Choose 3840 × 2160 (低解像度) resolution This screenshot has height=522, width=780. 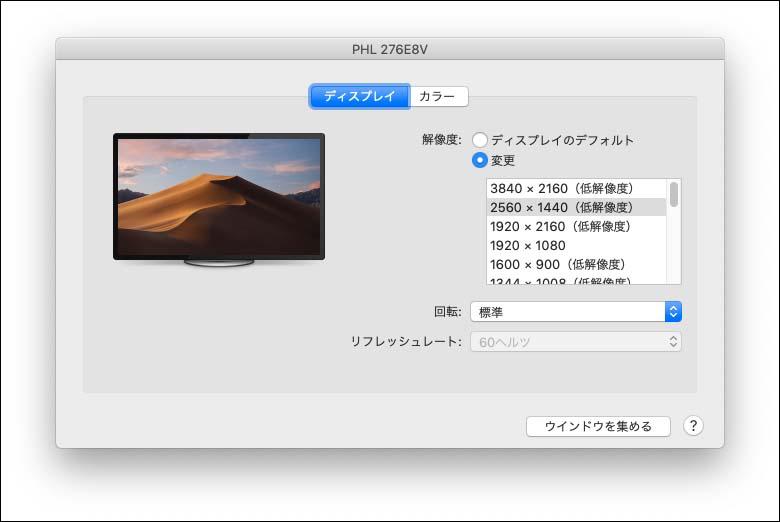click(x=577, y=189)
